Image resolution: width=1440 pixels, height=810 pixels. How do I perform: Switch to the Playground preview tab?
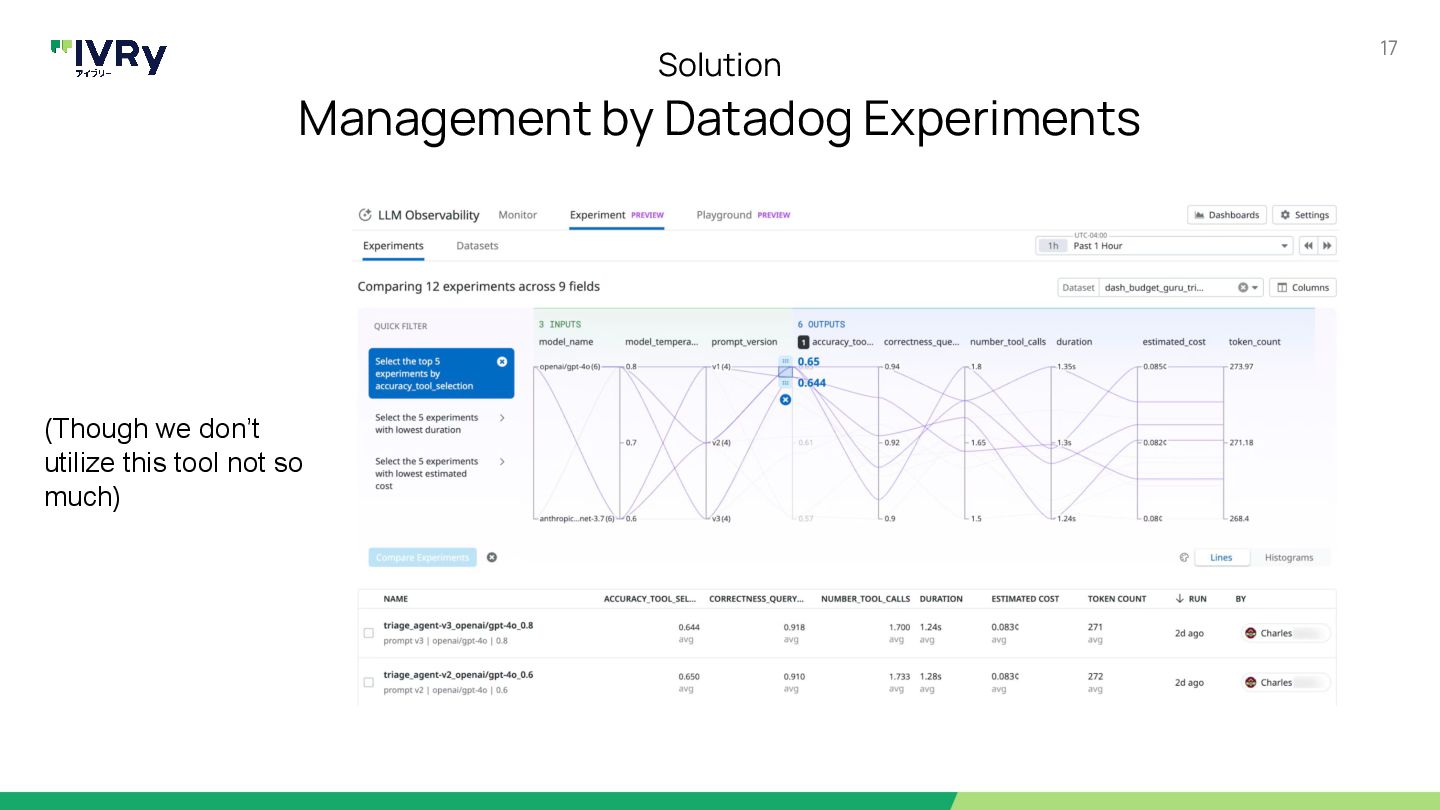click(743, 215)
